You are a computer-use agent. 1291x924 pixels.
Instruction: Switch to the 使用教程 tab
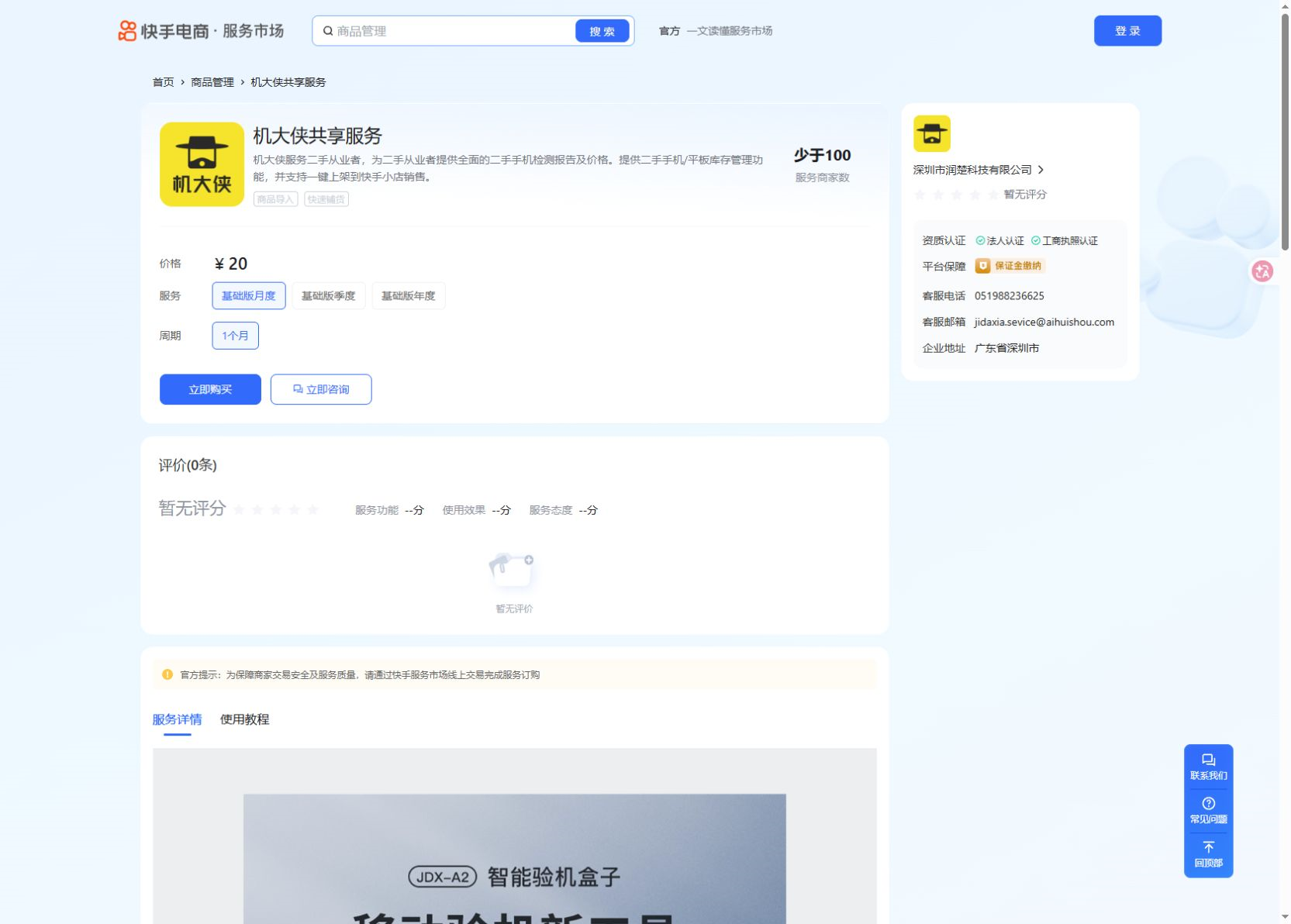(x=244, y=719)
